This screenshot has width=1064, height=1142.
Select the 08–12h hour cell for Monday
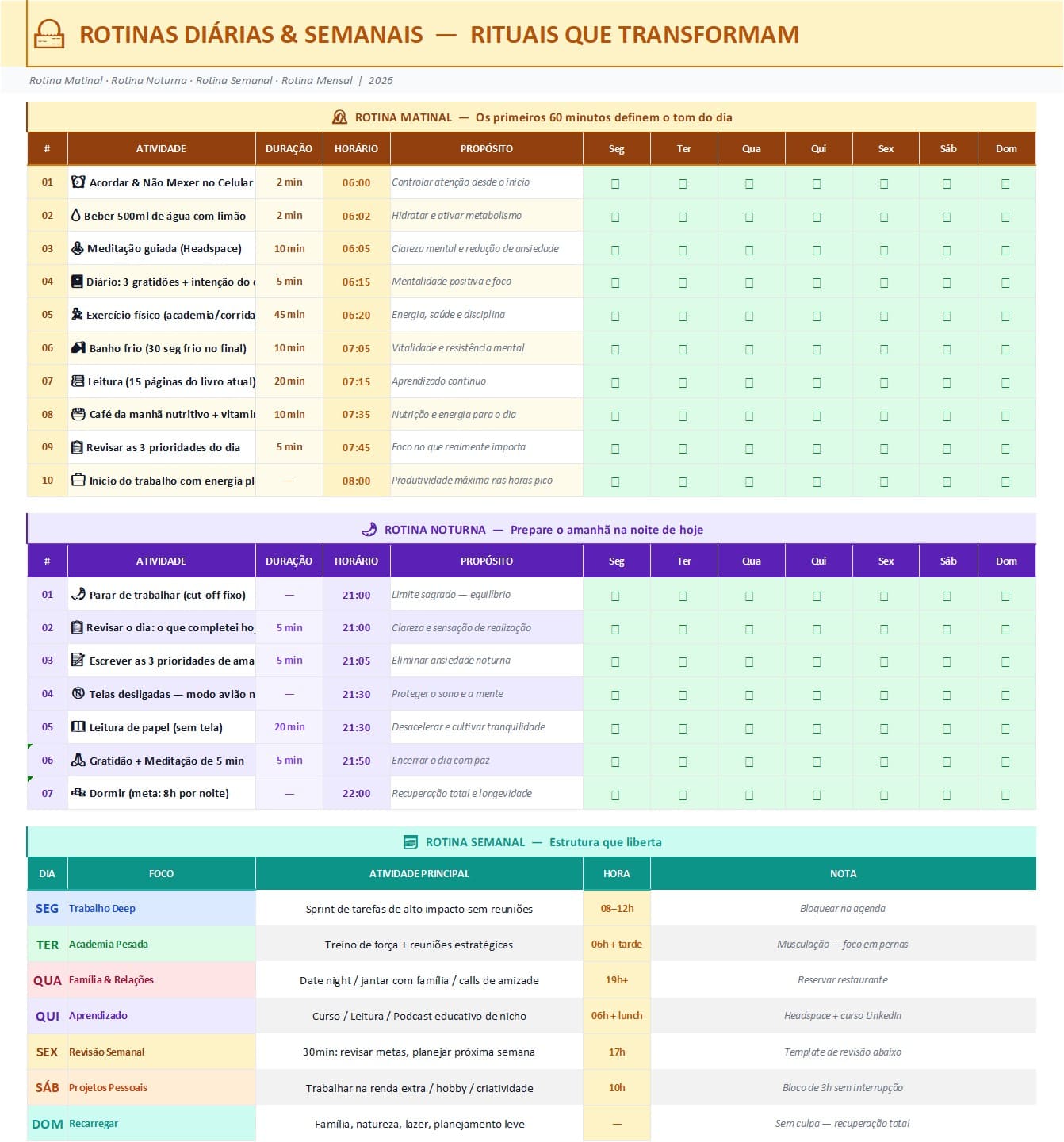point(617,908)
